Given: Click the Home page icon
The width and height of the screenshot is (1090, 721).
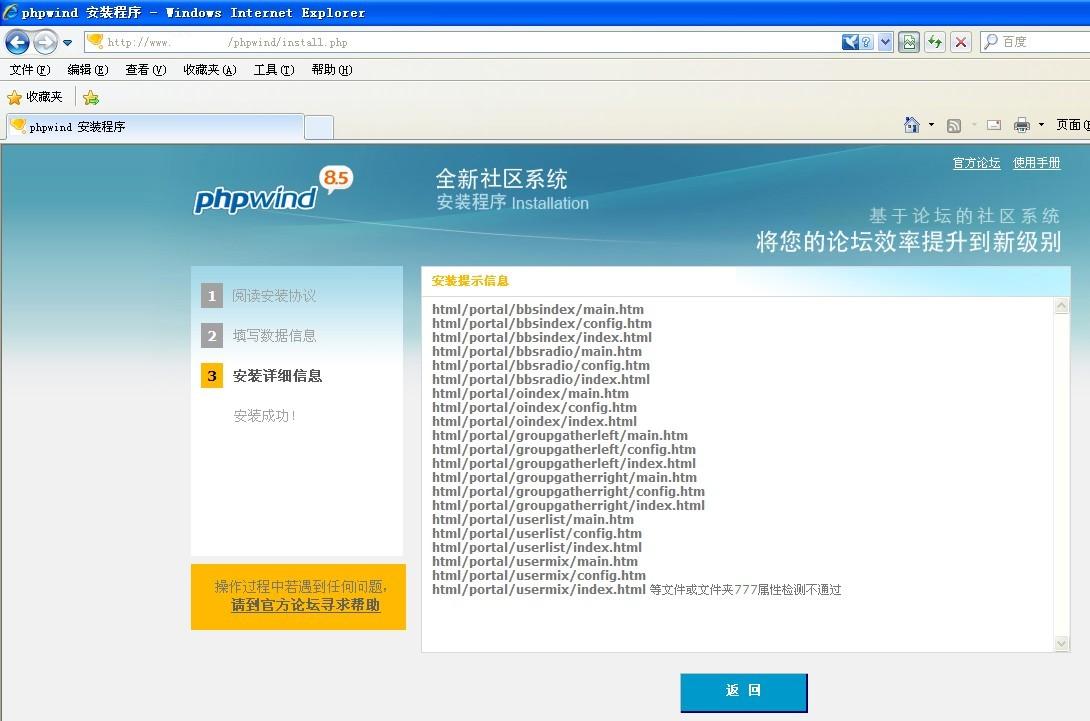Looking at the screenshot, I should (x=911, y=124).
